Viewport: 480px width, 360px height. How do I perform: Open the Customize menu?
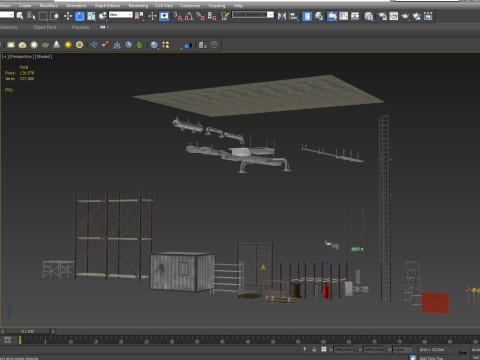point(190,5)
